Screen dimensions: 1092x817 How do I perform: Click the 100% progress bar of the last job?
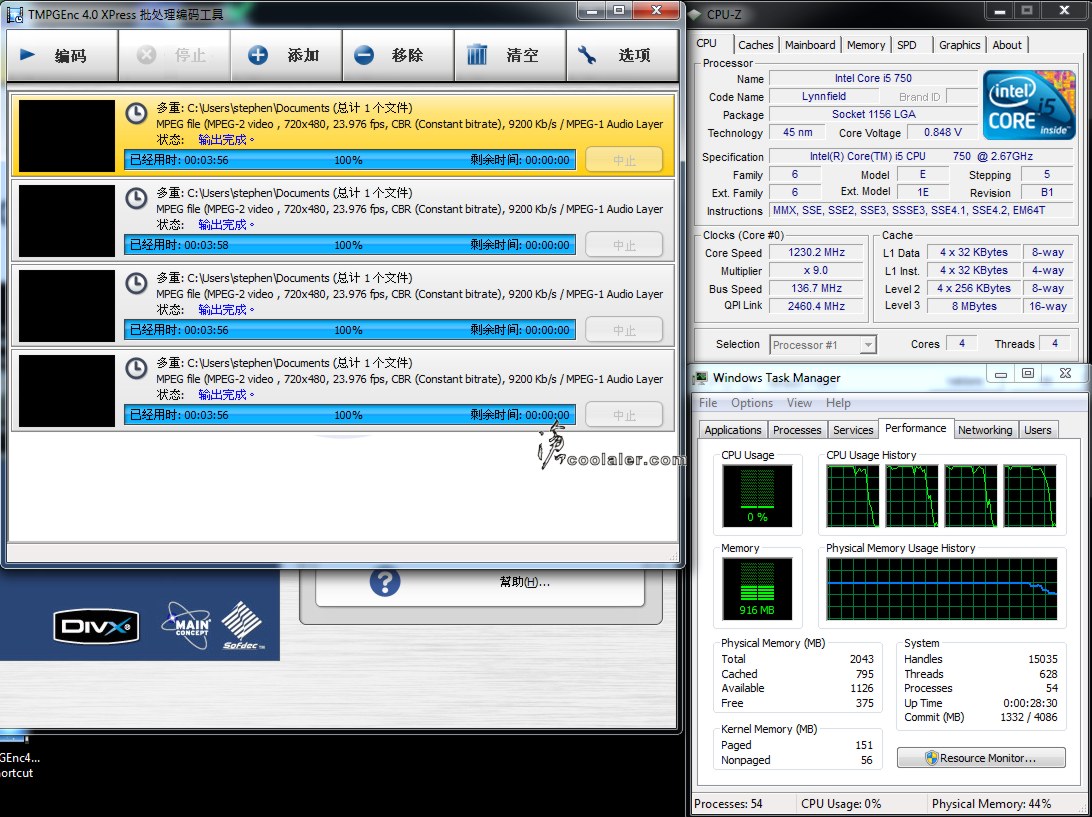coord(350,414)
